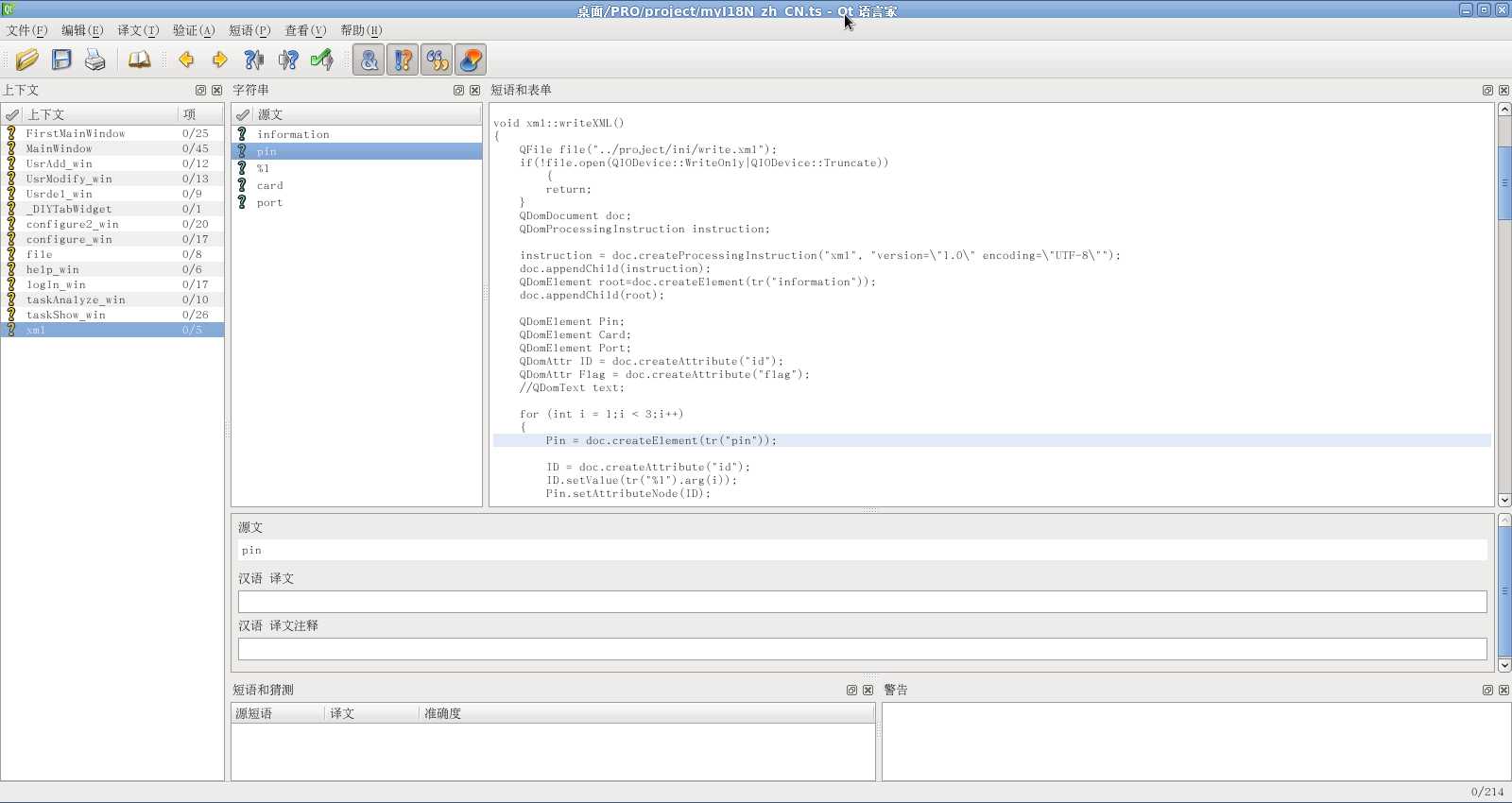Click the source code panel scrollbar up arrow
This screenshot has width=1512, height=803.
click(1504, 110)
